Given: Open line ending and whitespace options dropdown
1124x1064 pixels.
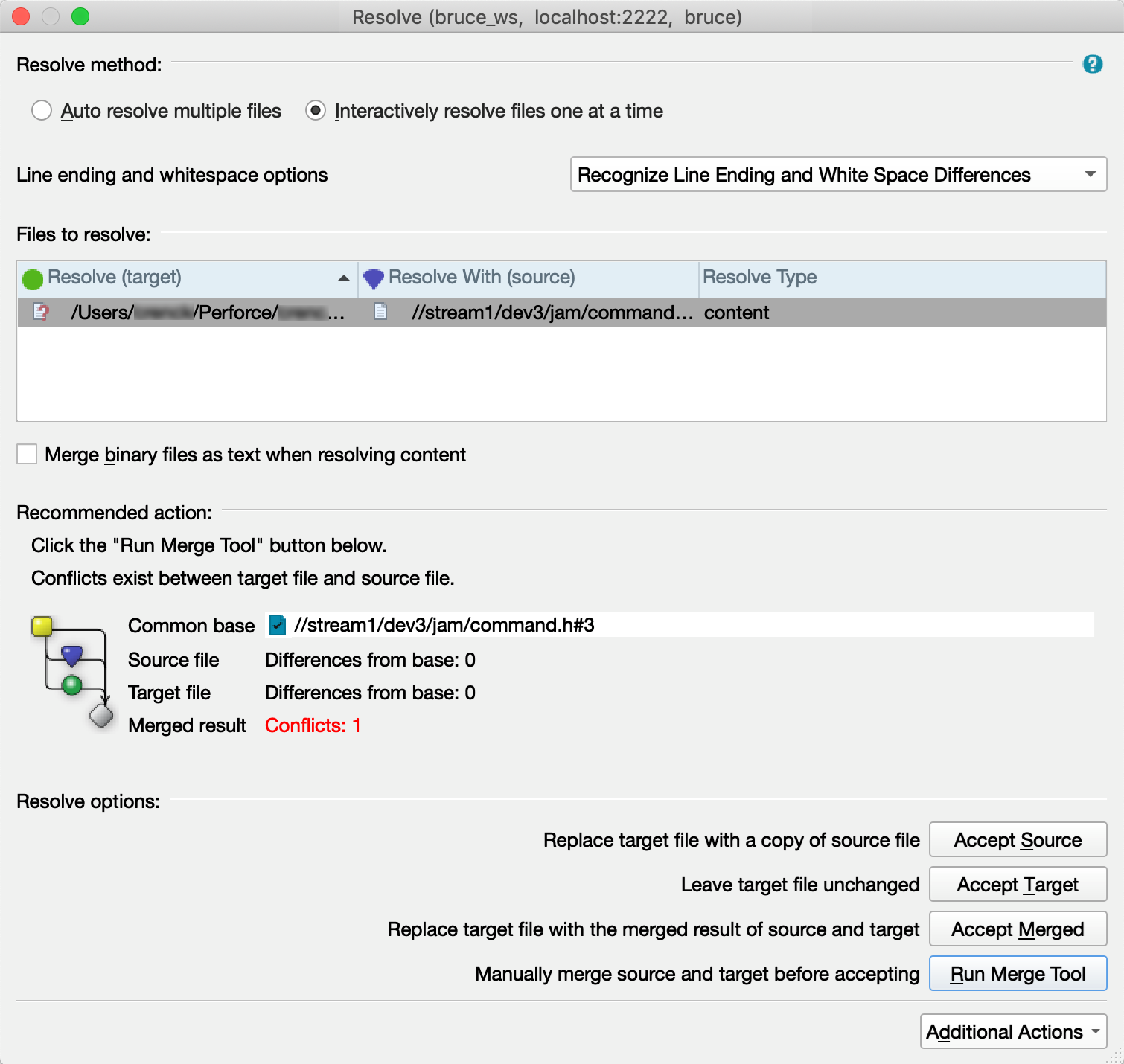Looking at the screenshot, I should pos(838,175).
